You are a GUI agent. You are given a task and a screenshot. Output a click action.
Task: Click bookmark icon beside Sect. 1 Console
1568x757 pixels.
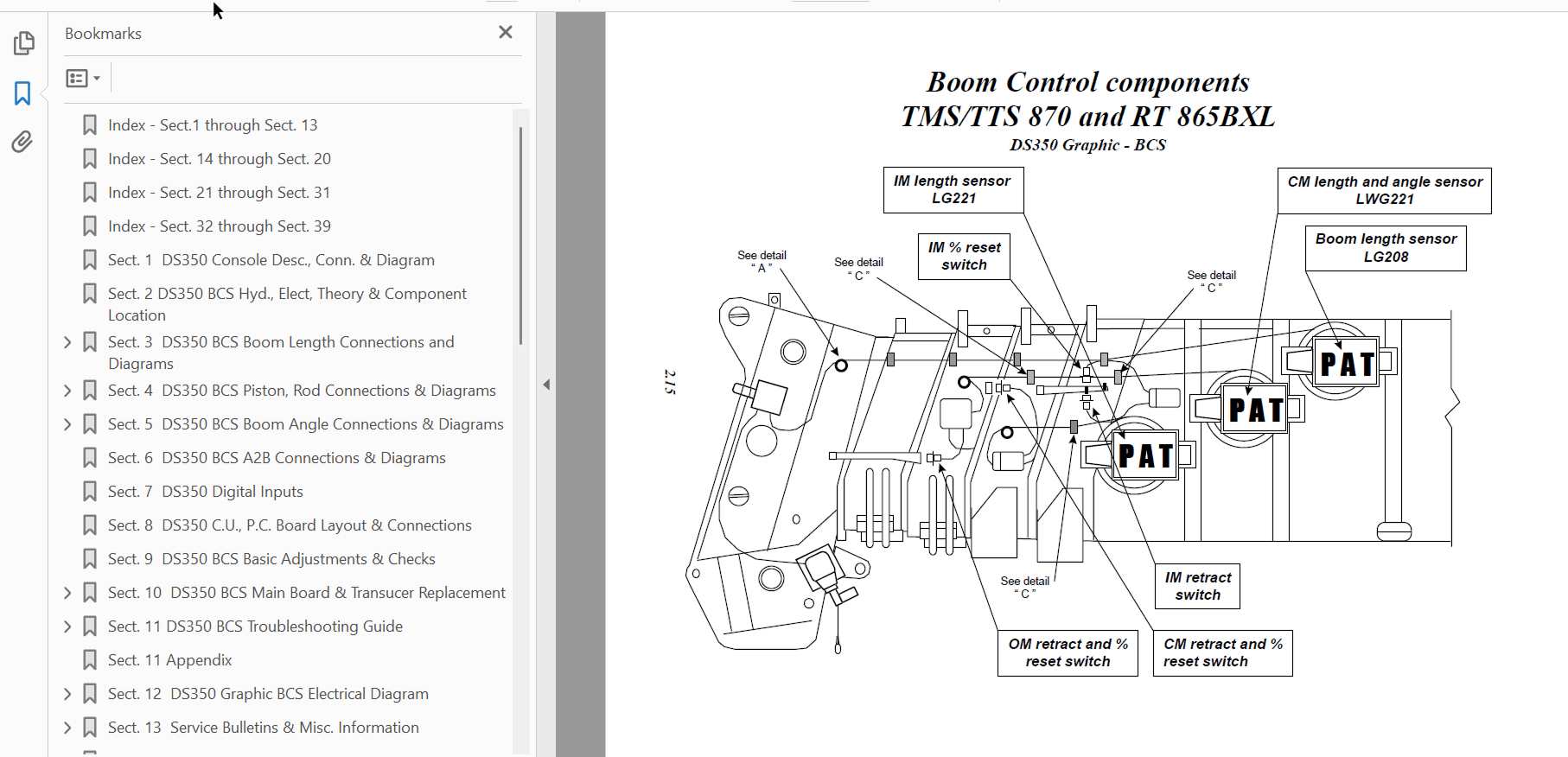(89, 260)
